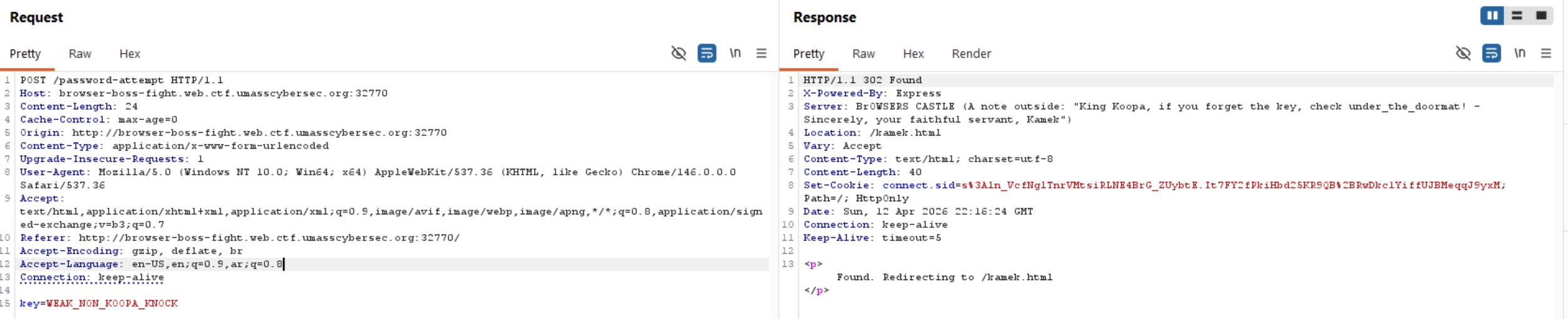
Task: Switch to Response Hex tab
Action: 913,54
